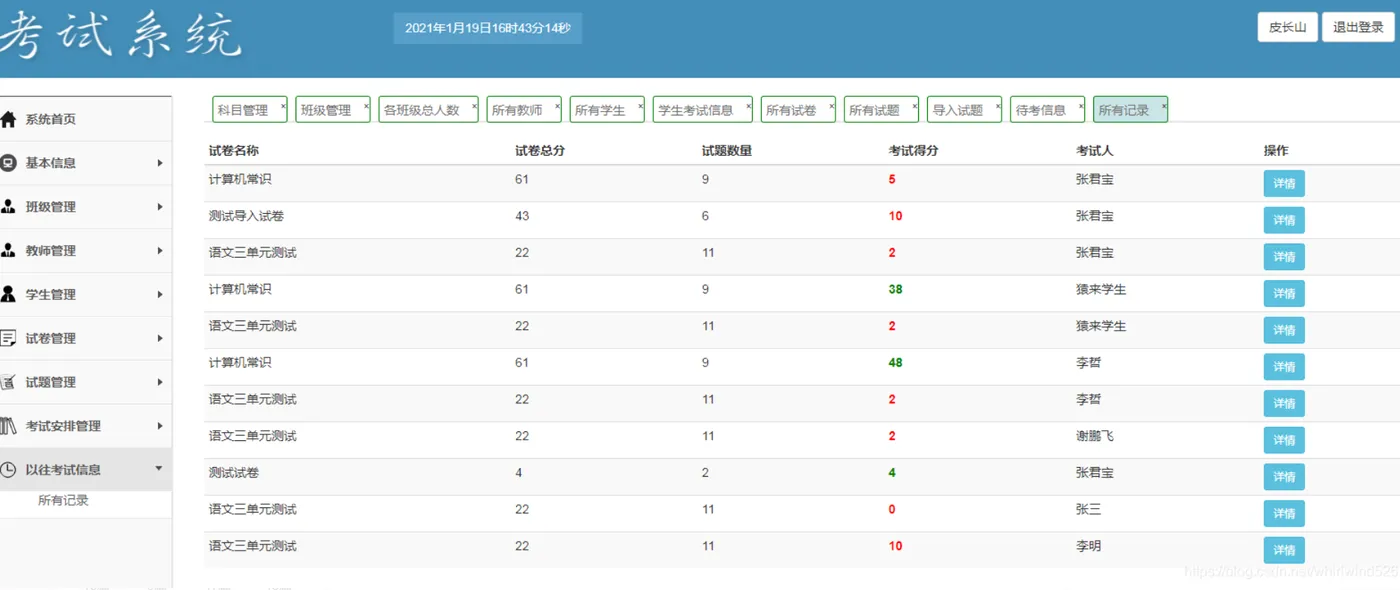Open 详情 for 李哲's 计算机常识 score 48
The height and width of the screenshot is (590, 1400).
[x=1284, y=367]
